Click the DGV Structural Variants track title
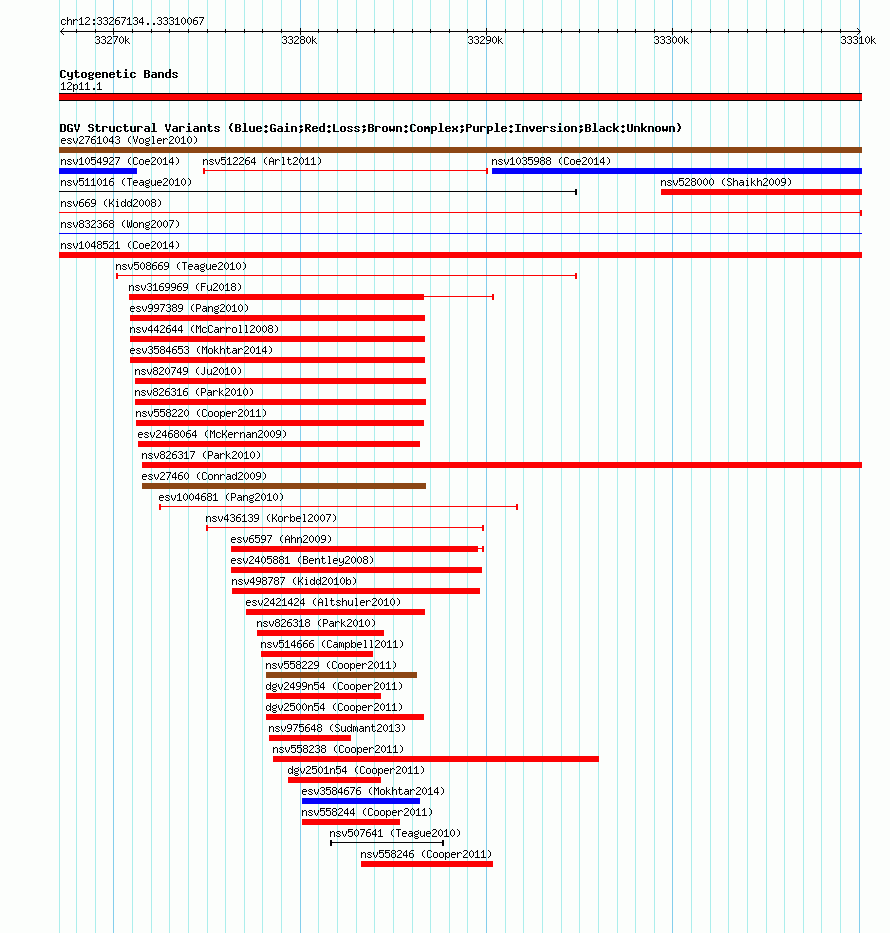The height and width of the screenshot is (933, 890). (x=371, y=129)
